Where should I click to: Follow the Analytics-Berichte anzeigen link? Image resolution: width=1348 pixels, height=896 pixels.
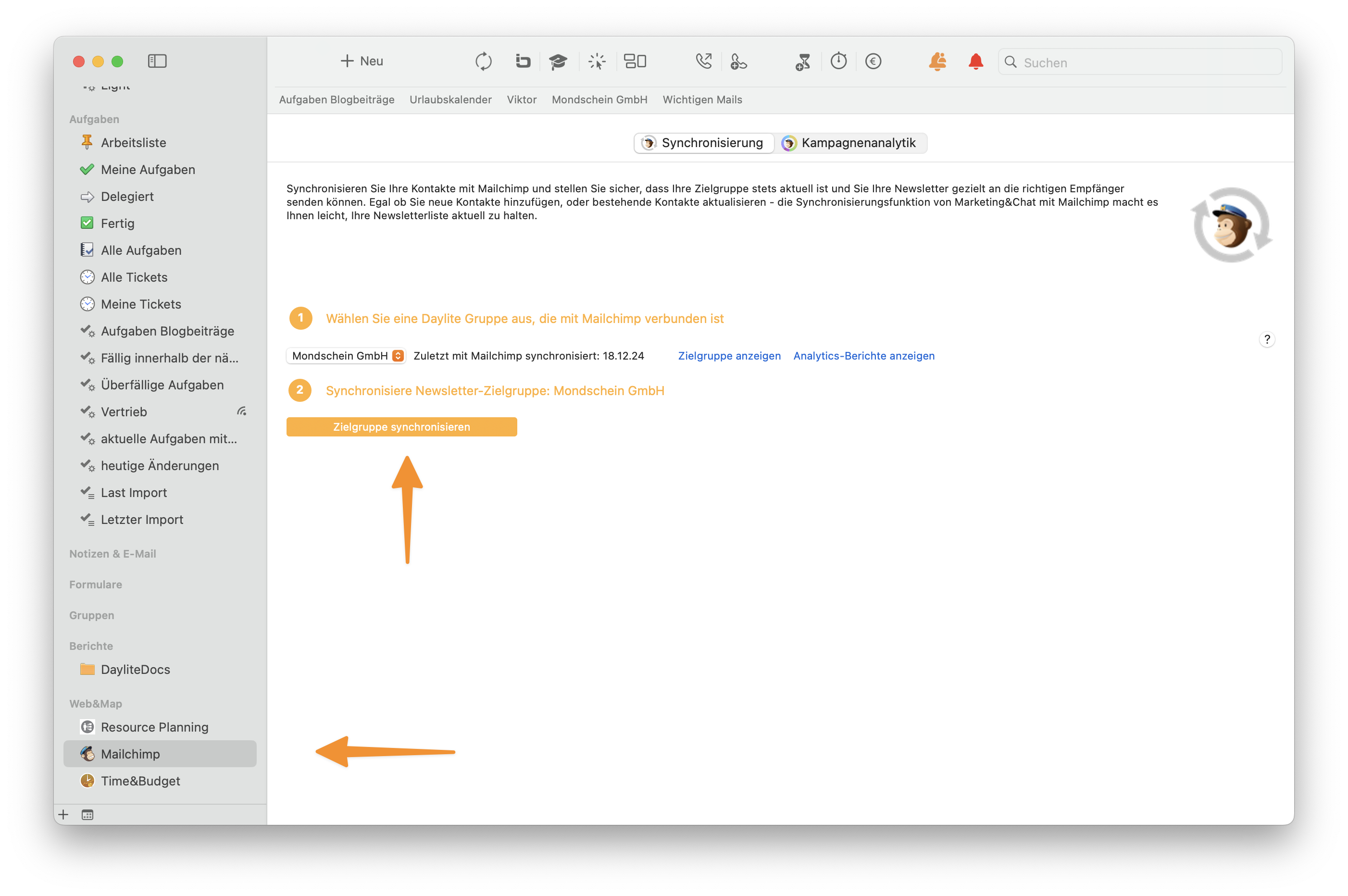[x=864, y=355]
